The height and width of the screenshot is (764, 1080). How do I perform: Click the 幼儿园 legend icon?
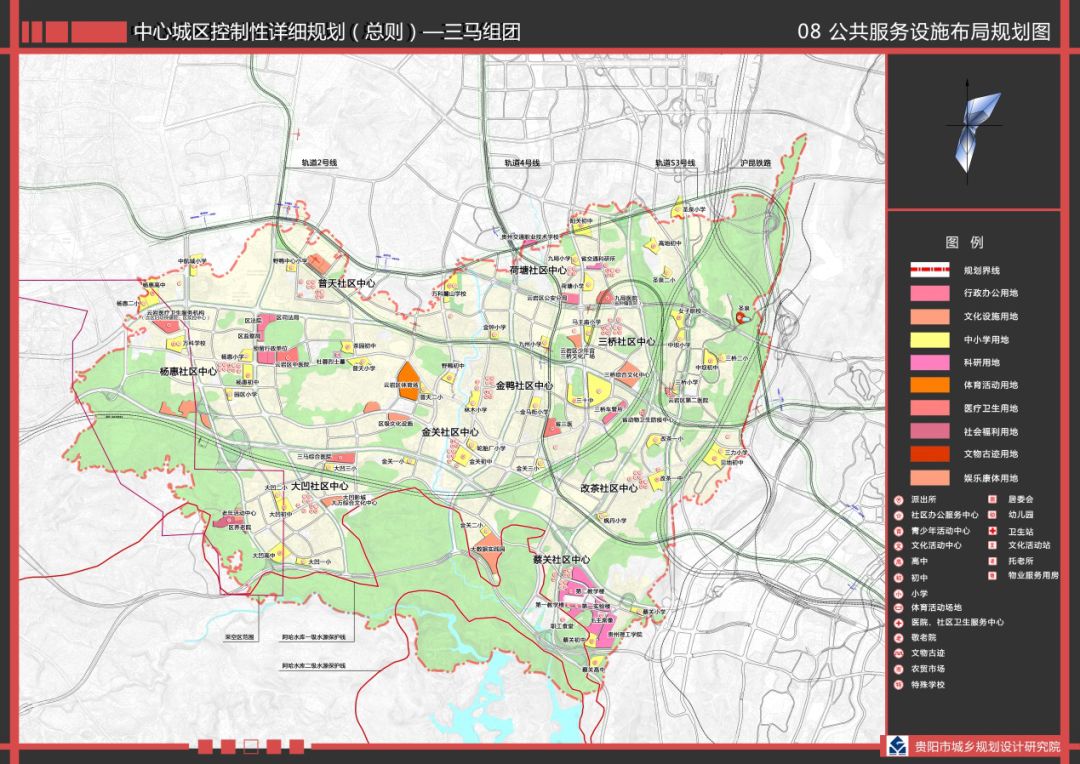(x=994, y=515)
